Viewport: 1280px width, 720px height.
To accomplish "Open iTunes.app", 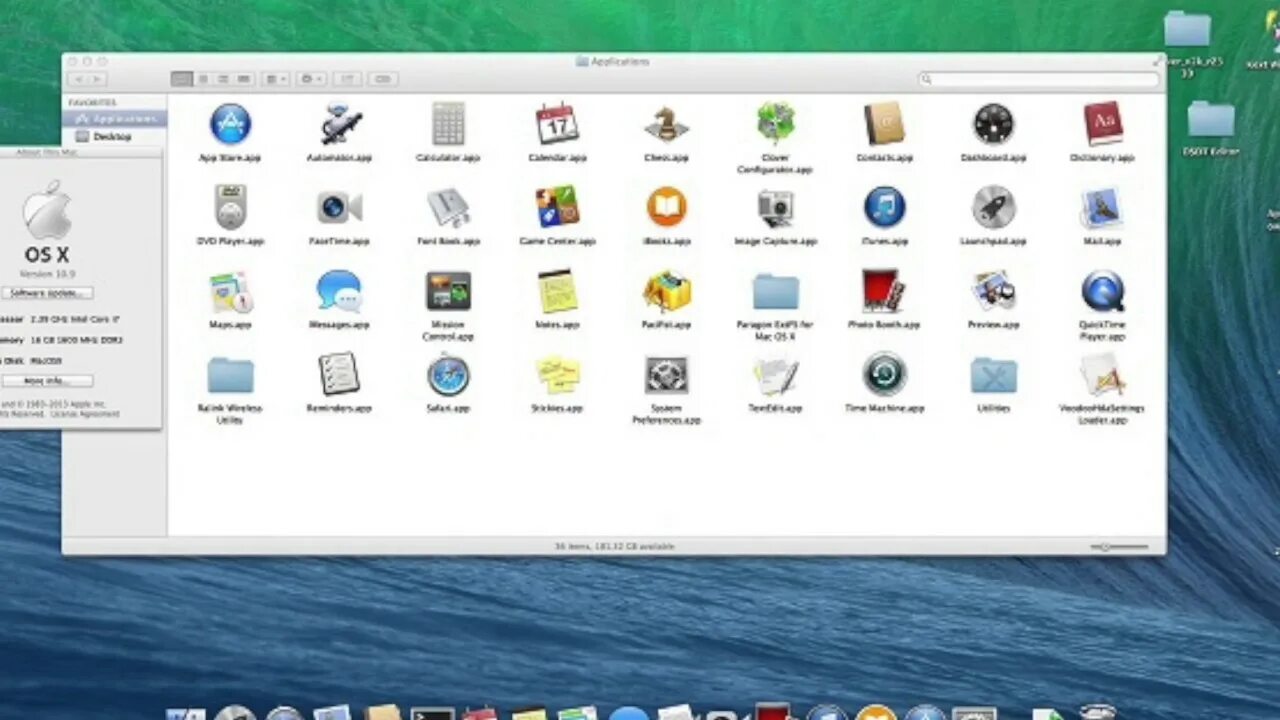I will point(884,208).
